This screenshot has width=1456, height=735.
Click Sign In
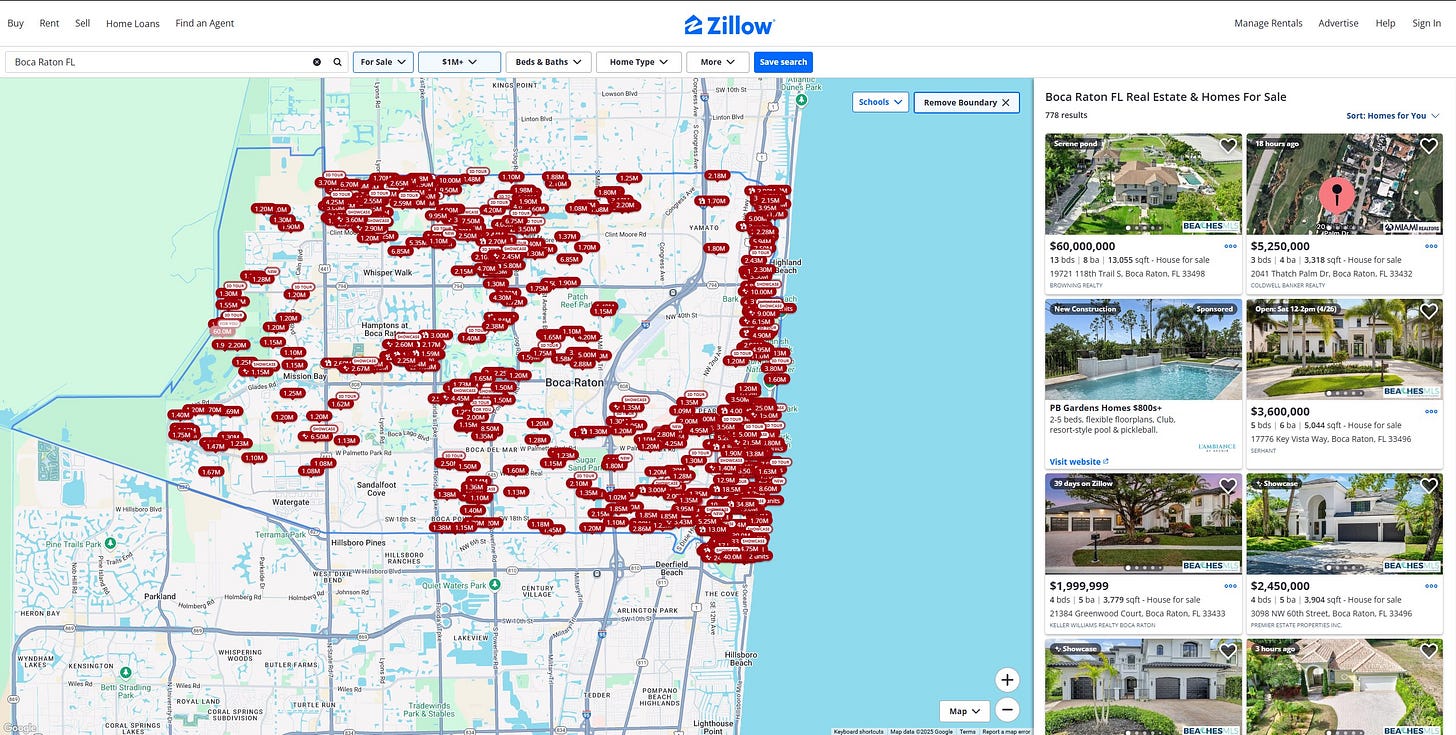[x=1426, y=23]
